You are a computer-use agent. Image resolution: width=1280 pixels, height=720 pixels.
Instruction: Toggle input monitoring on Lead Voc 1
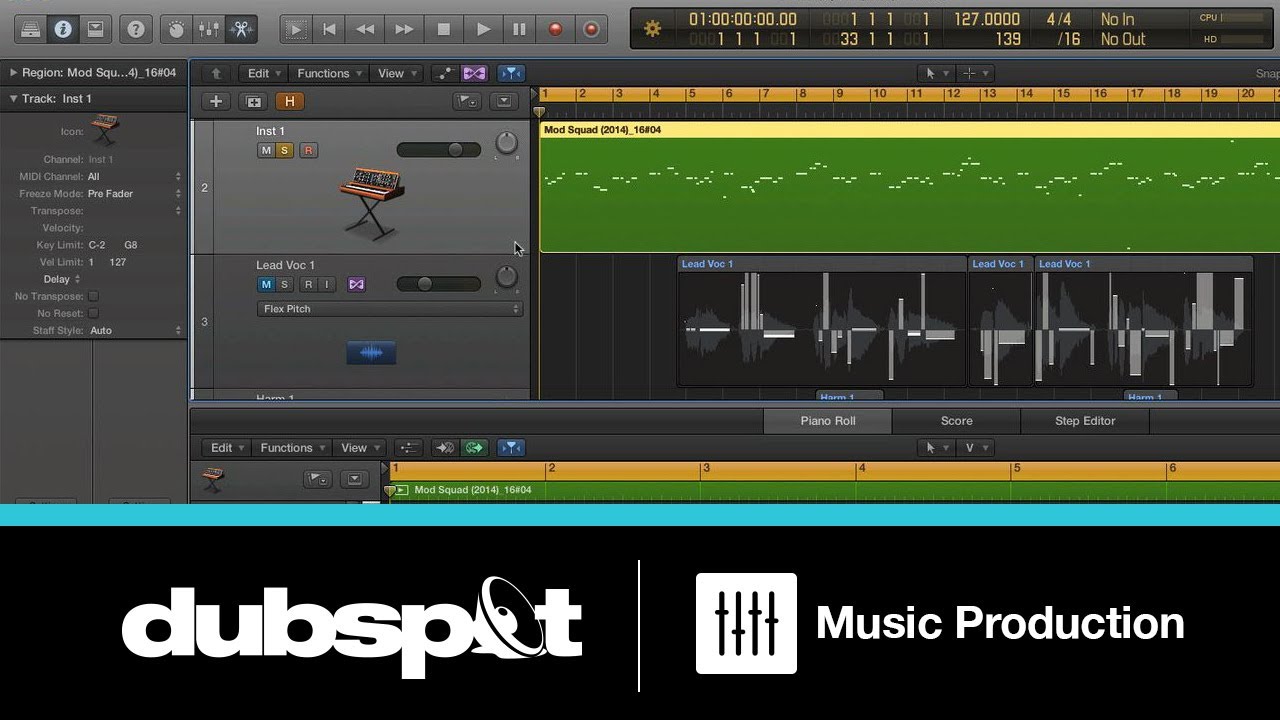coord(326,284)
